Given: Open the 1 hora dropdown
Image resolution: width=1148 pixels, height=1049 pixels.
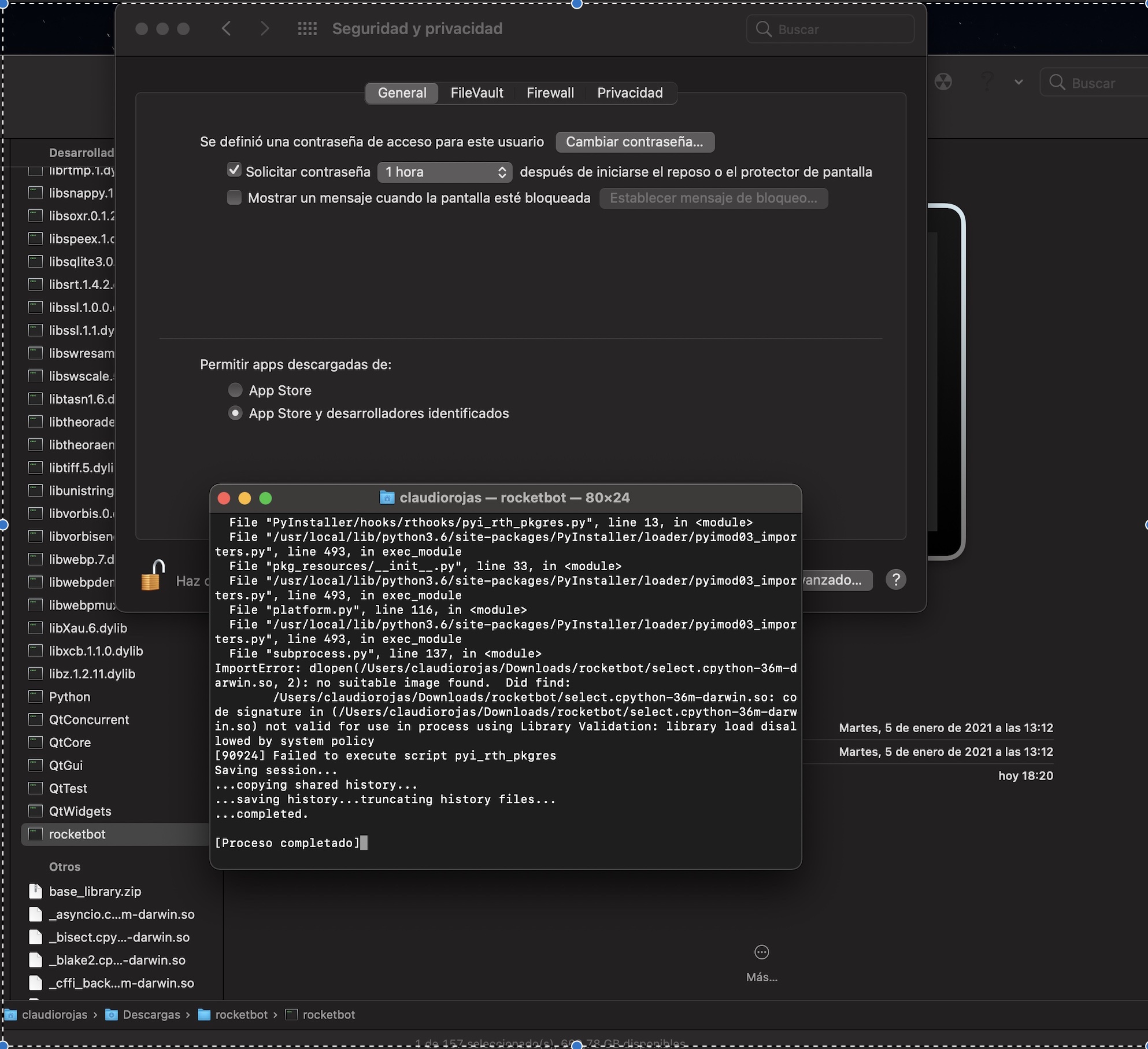Looking at the screenshot, I should click(445, 172).
